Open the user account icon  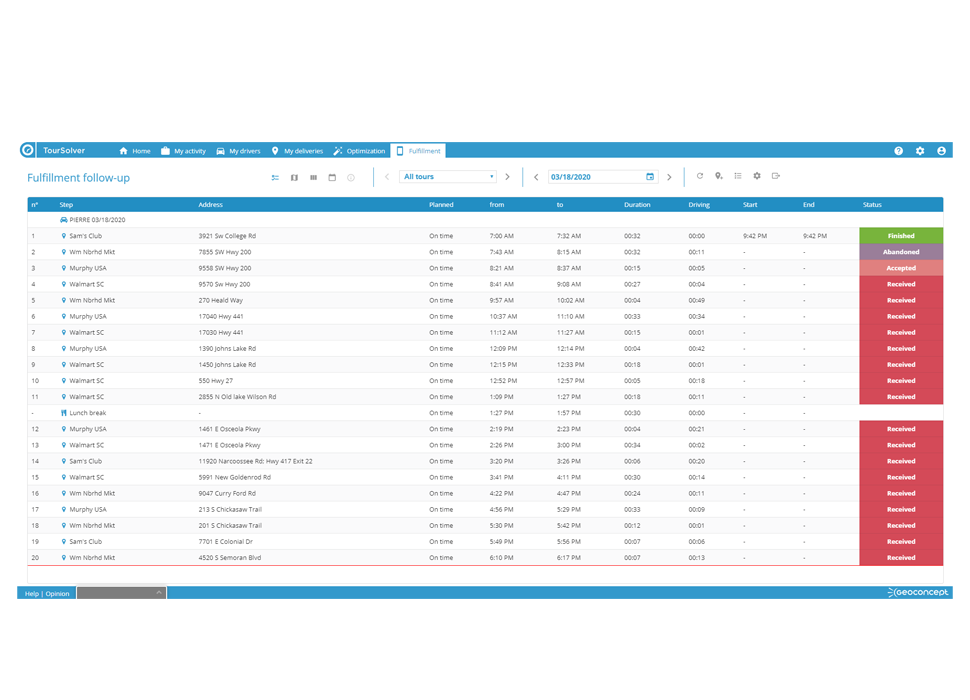tap(941, 151)
